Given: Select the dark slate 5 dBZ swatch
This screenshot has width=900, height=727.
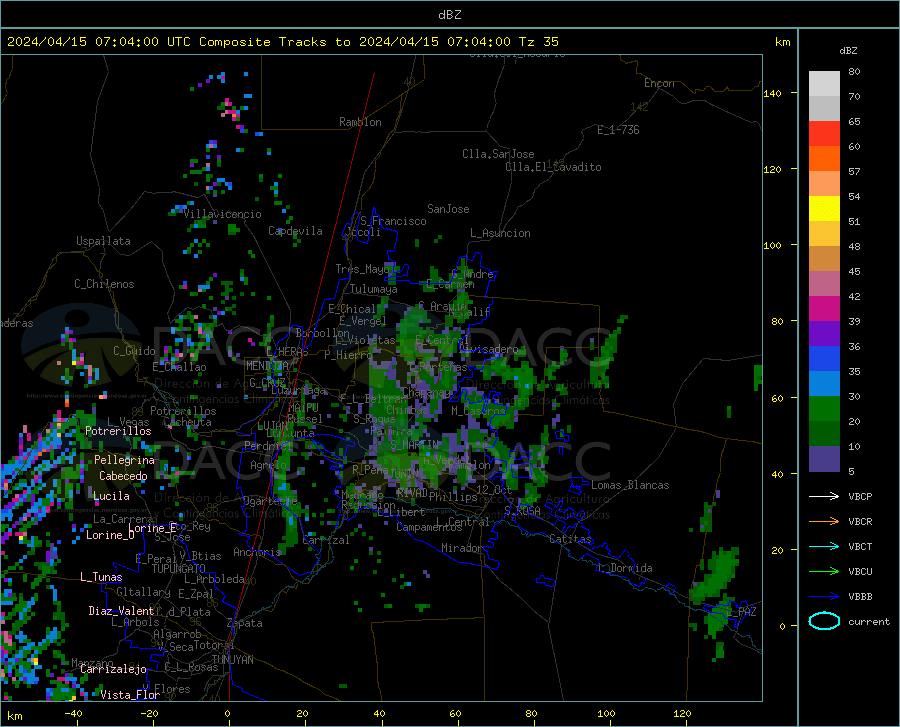Looking at the screenshot, I should pos(824,459).
